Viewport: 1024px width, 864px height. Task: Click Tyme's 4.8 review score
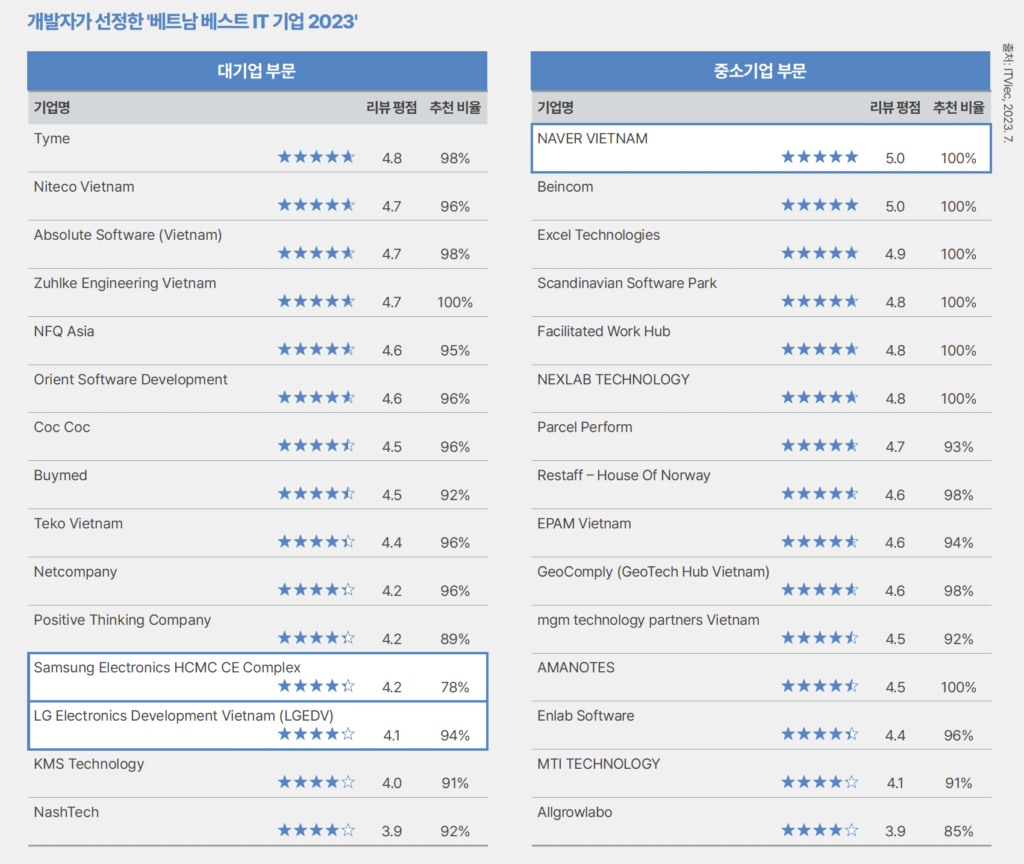(x=392, y=158)
